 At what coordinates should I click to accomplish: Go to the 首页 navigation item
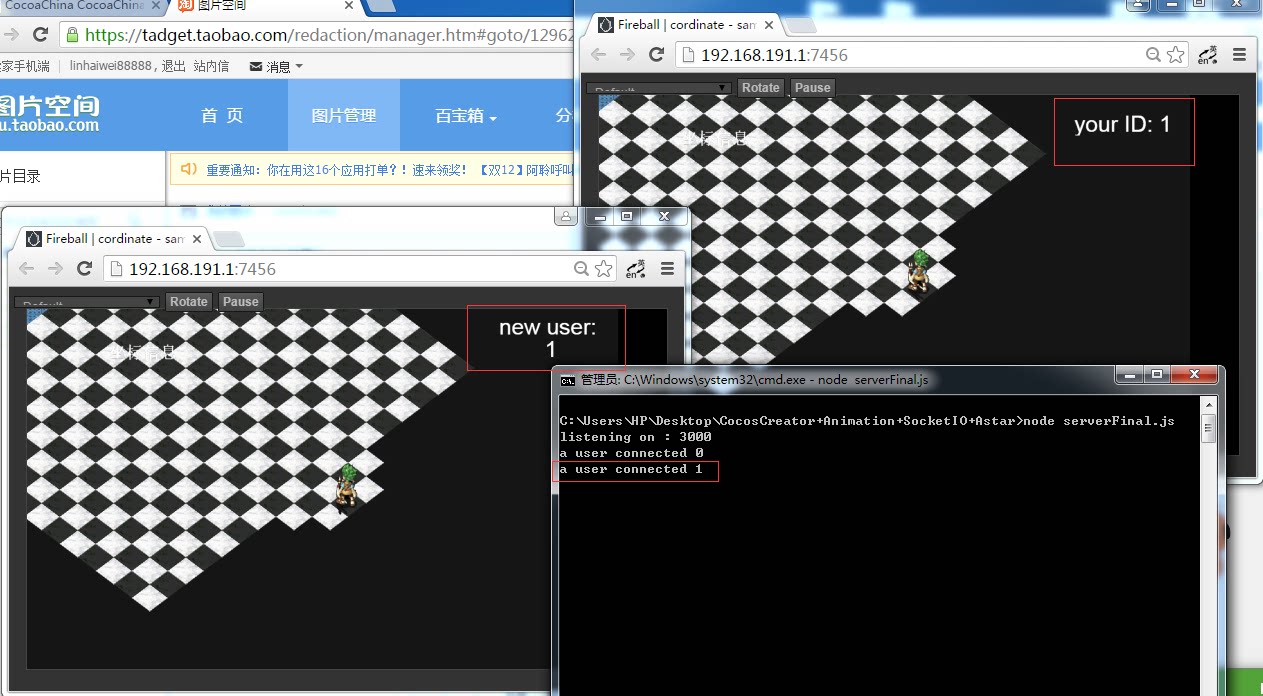[x=222, y=116]
